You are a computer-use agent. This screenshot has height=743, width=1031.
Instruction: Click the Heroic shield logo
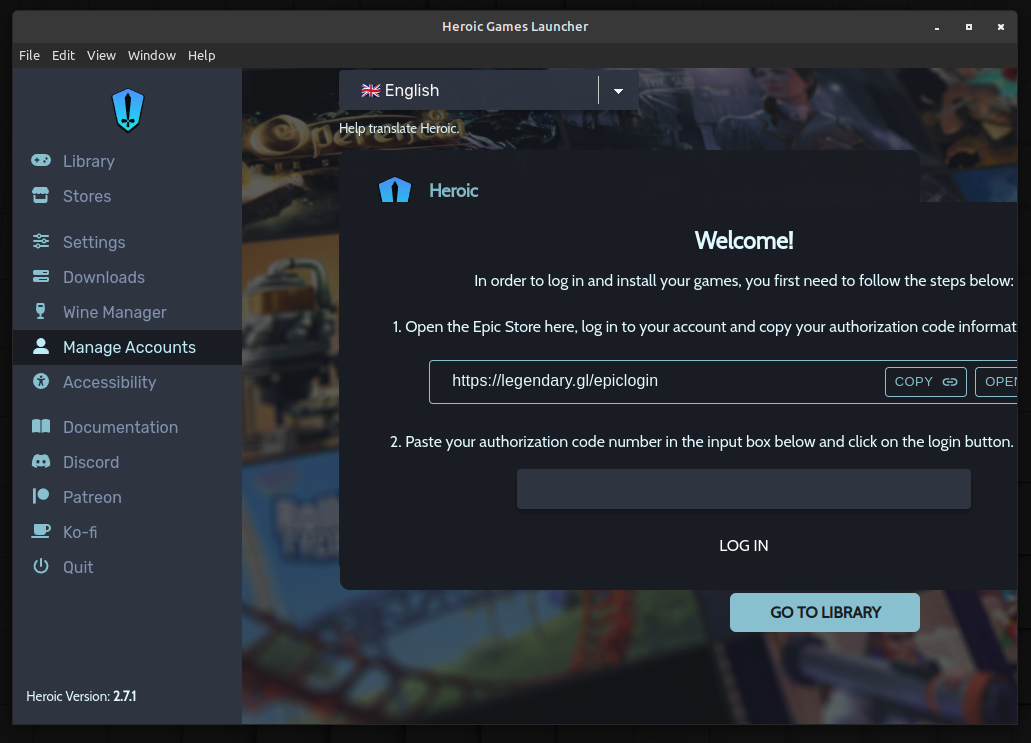coord(127,110)
